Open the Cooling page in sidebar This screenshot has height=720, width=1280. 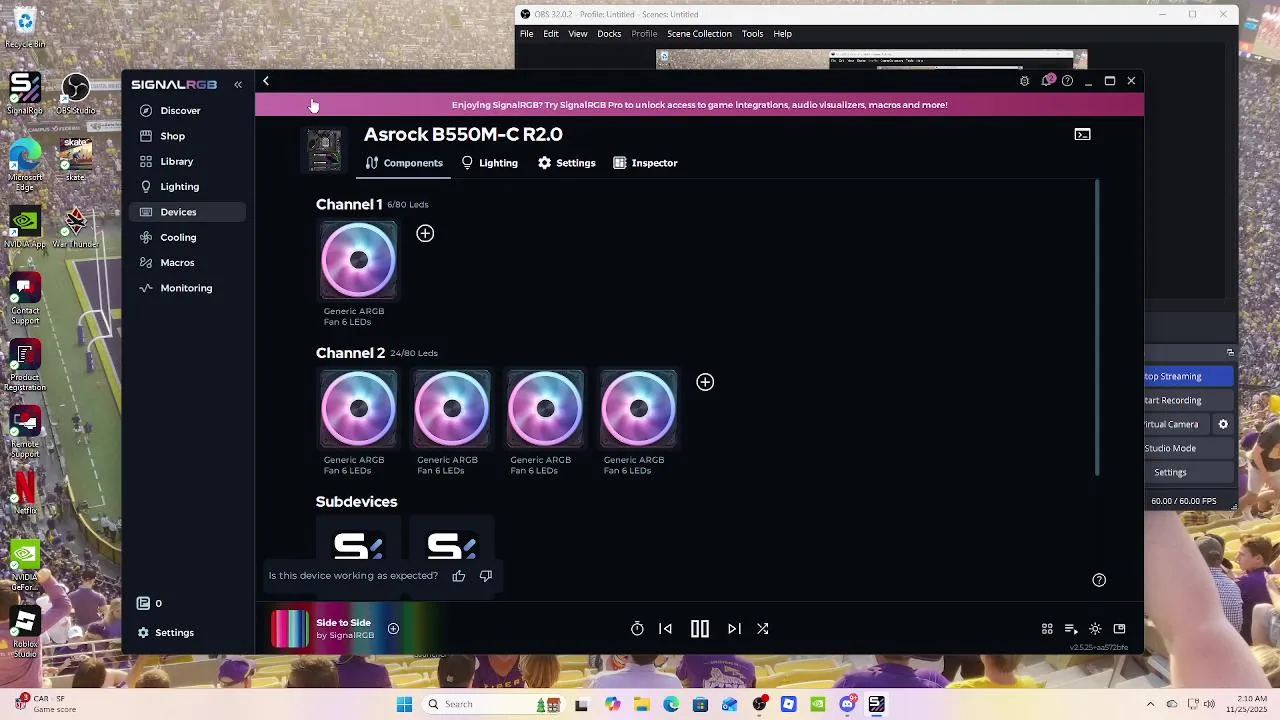178,237
